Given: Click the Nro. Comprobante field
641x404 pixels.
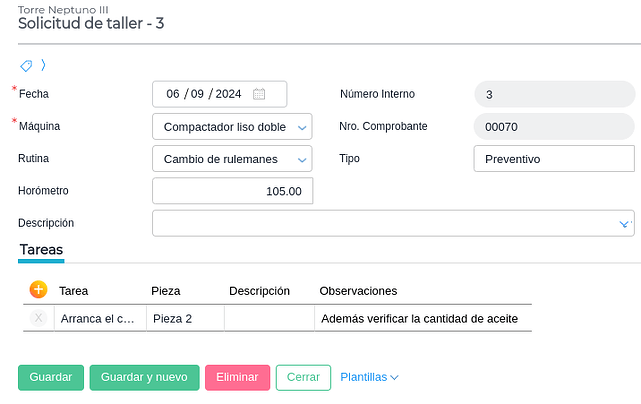Looking at the screenshot, I should pos(553,127).
